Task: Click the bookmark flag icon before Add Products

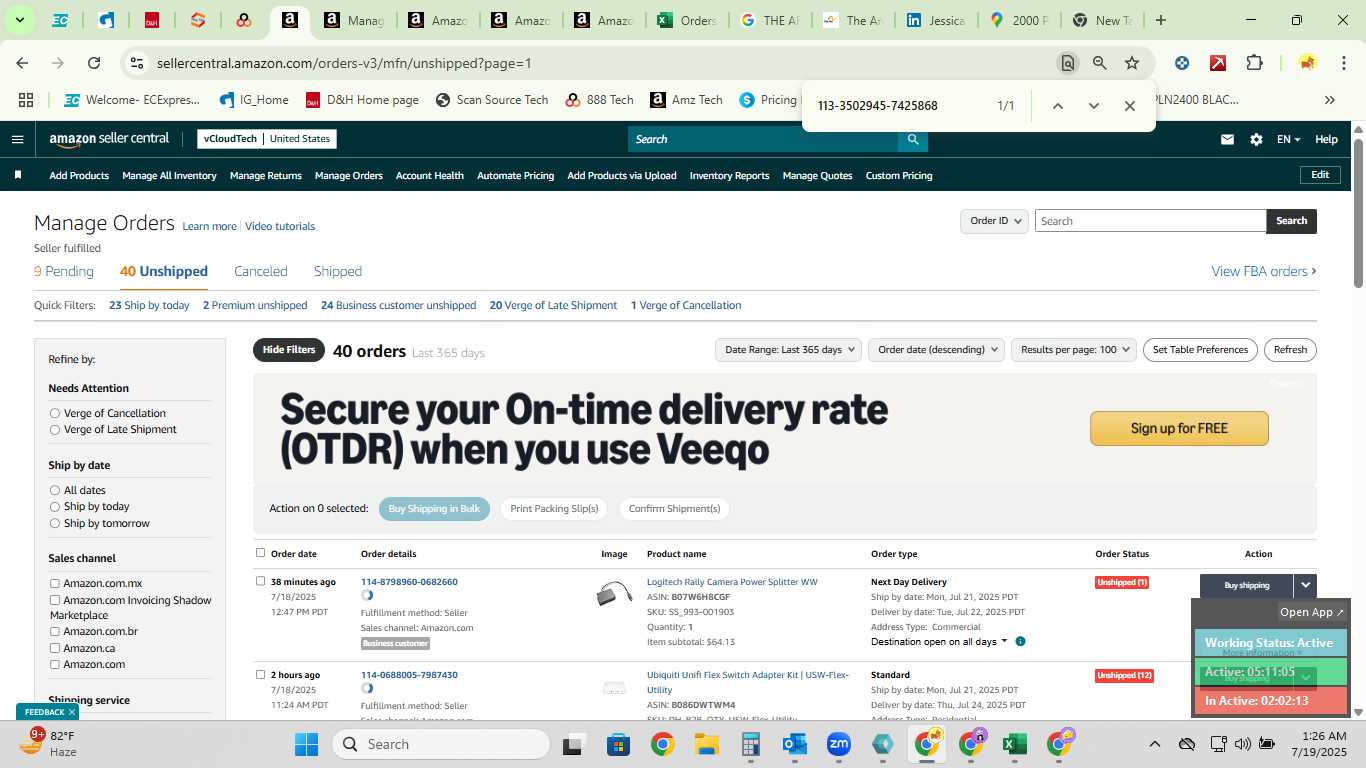Action: click(x=18, y=175)
